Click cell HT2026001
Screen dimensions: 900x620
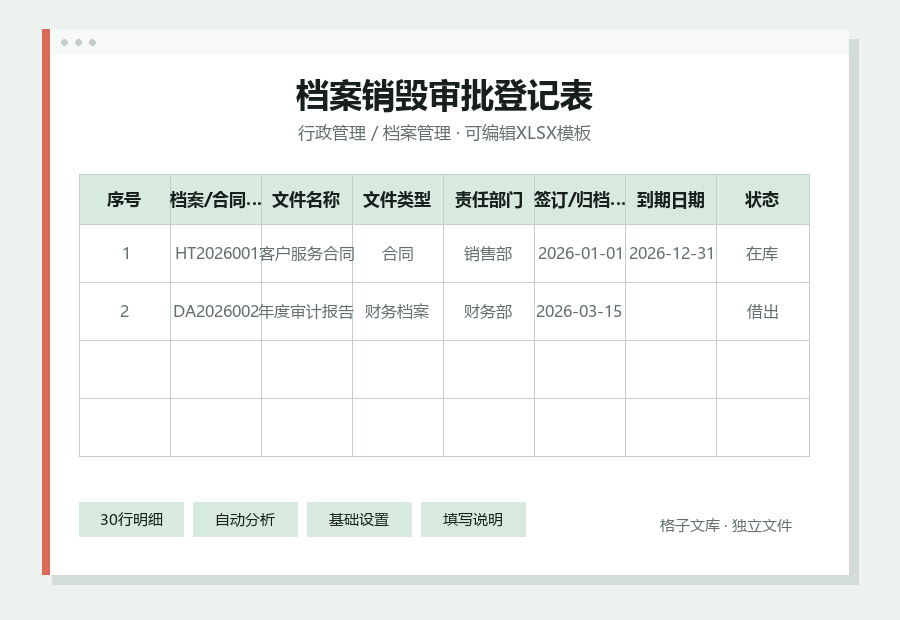[x=216, y=254]
